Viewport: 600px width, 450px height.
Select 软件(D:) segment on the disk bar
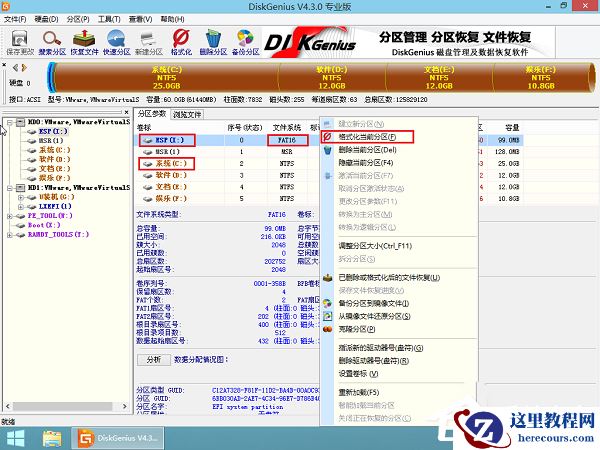(332, 78)
